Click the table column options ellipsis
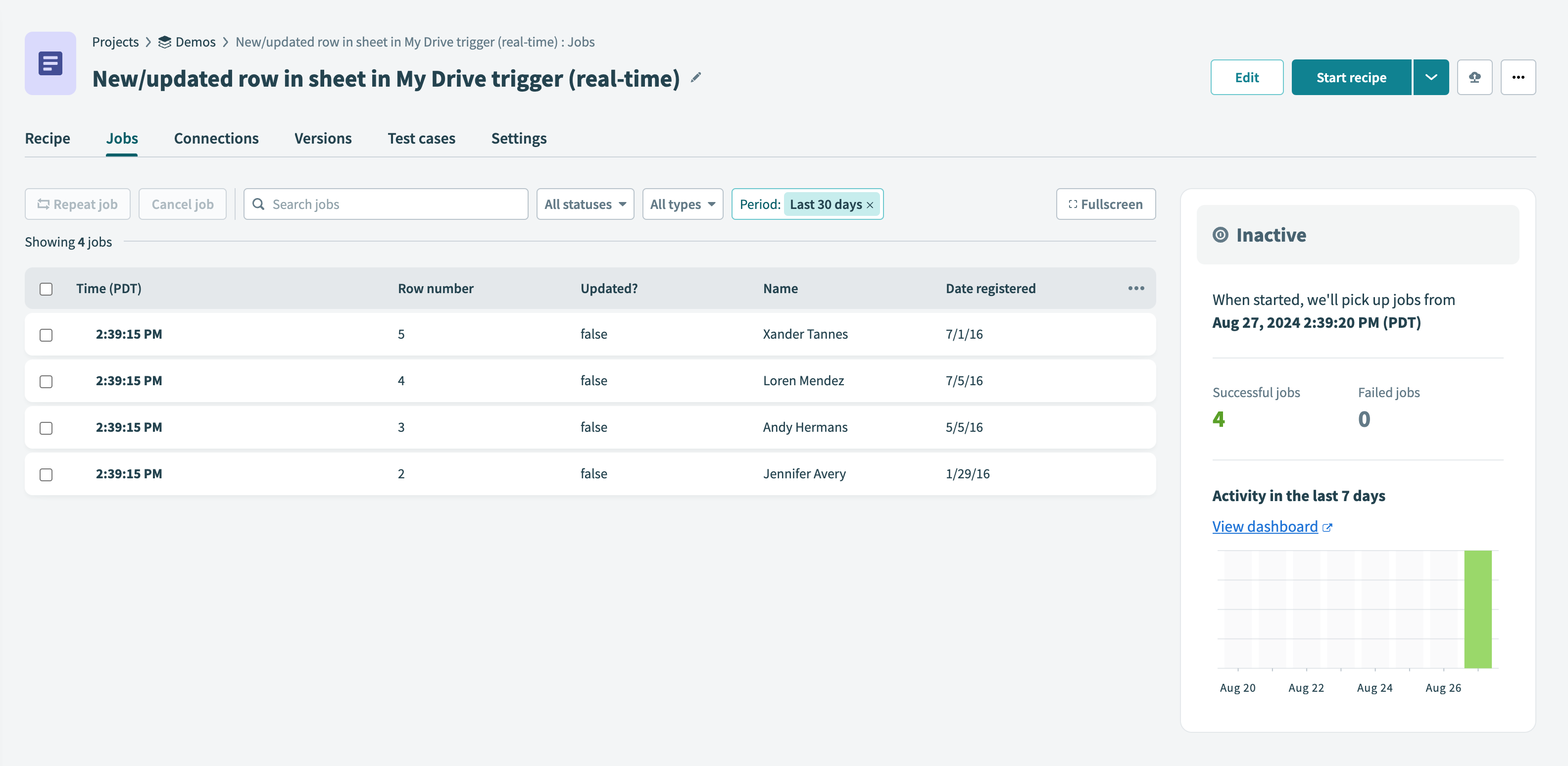Image resolution: width=1568 pixels, height=766 pixels. [x=1135, y=288]
